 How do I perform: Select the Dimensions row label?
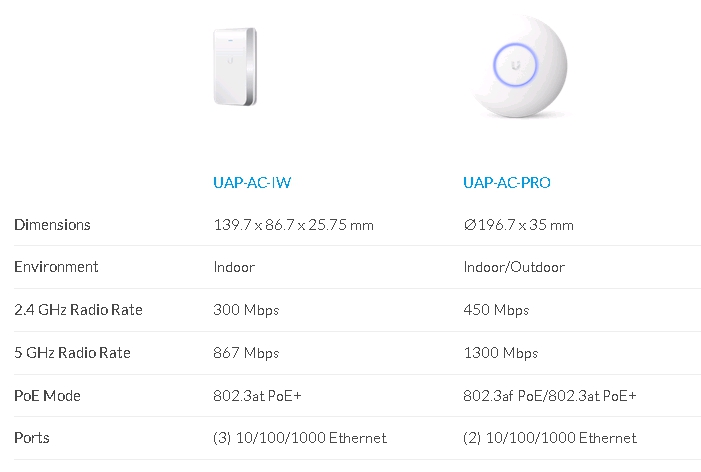pos(52,225)
